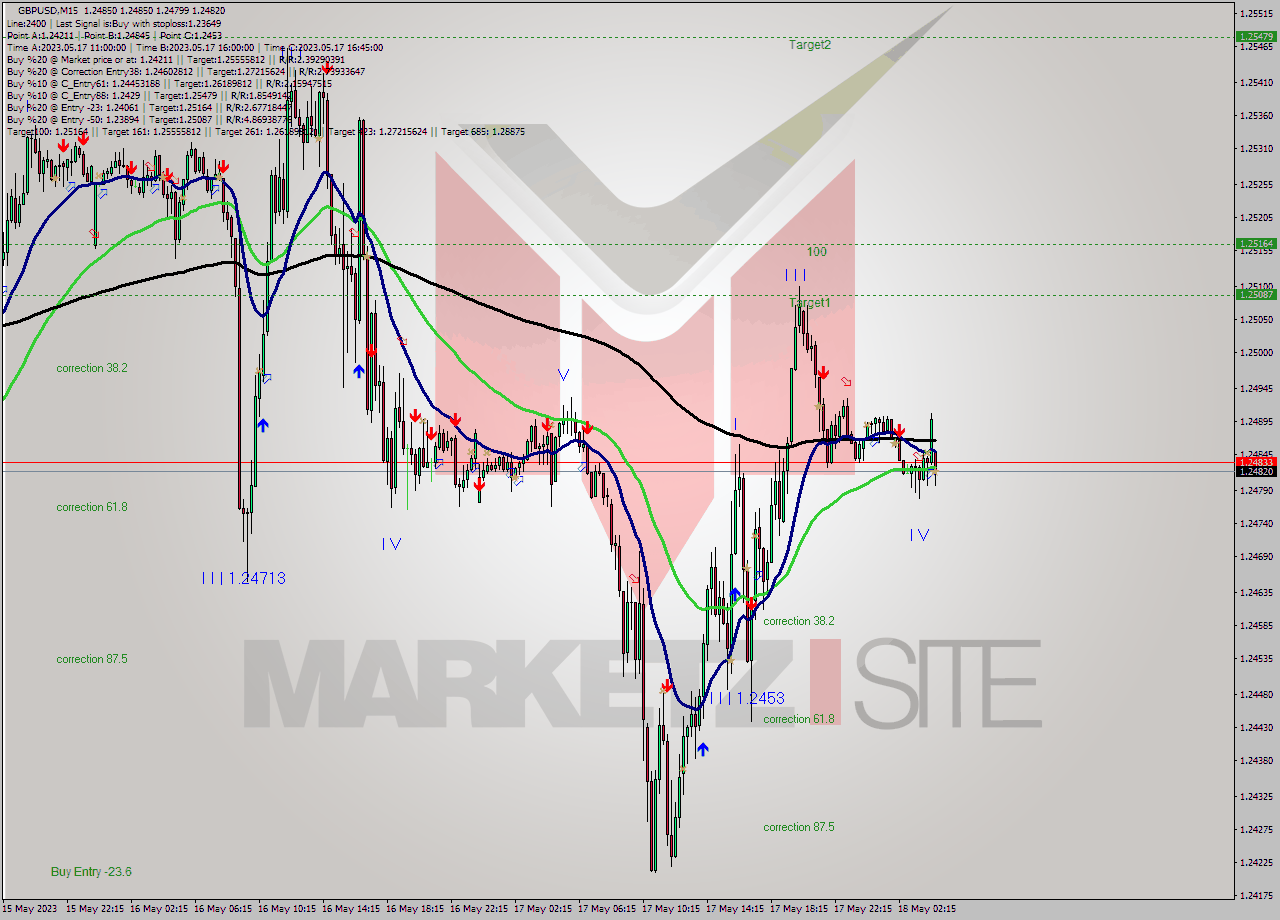The height and width of the screenshot is (920, 1280).
Task: Click the 1.24225 price axis label
Action: 1255,862
